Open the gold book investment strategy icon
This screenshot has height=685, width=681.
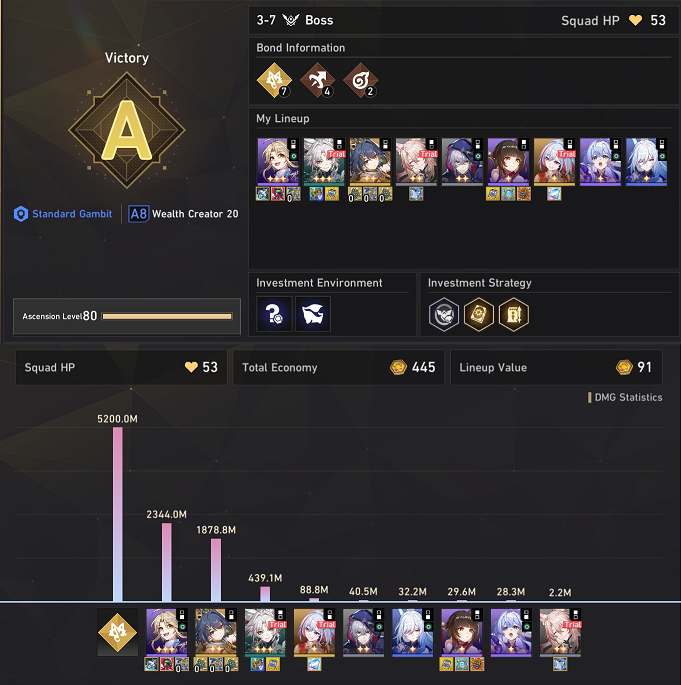tap(479, 314)
